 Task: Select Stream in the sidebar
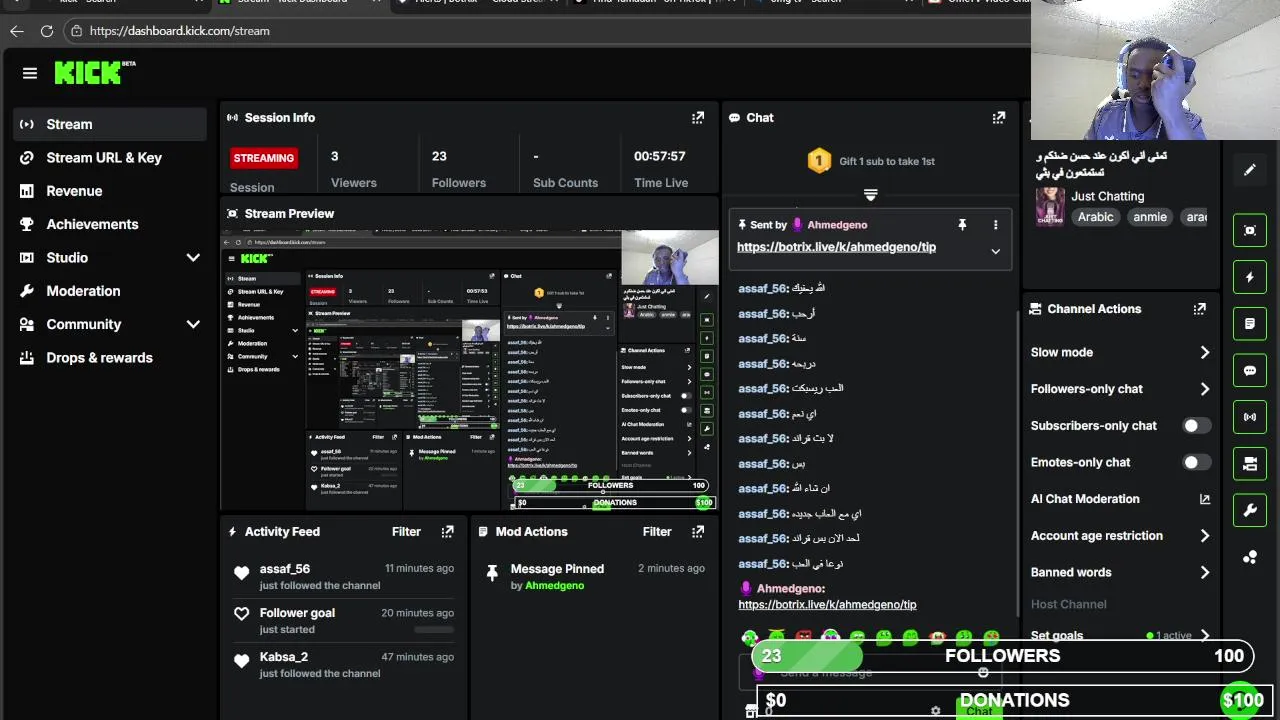[x=110, y=124]
